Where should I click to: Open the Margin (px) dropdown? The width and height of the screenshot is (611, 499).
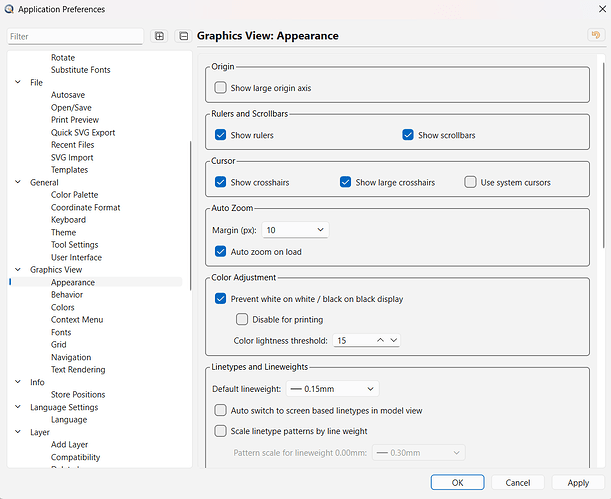pyautogui.click(x=295, y=230)
